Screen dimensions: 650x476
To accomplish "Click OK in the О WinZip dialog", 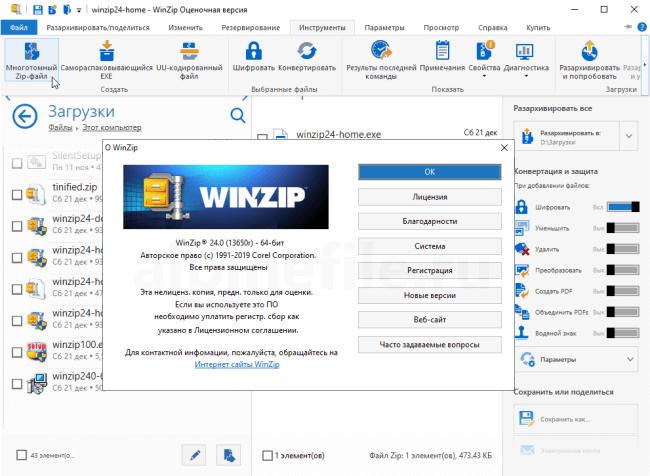I will 429,172.
